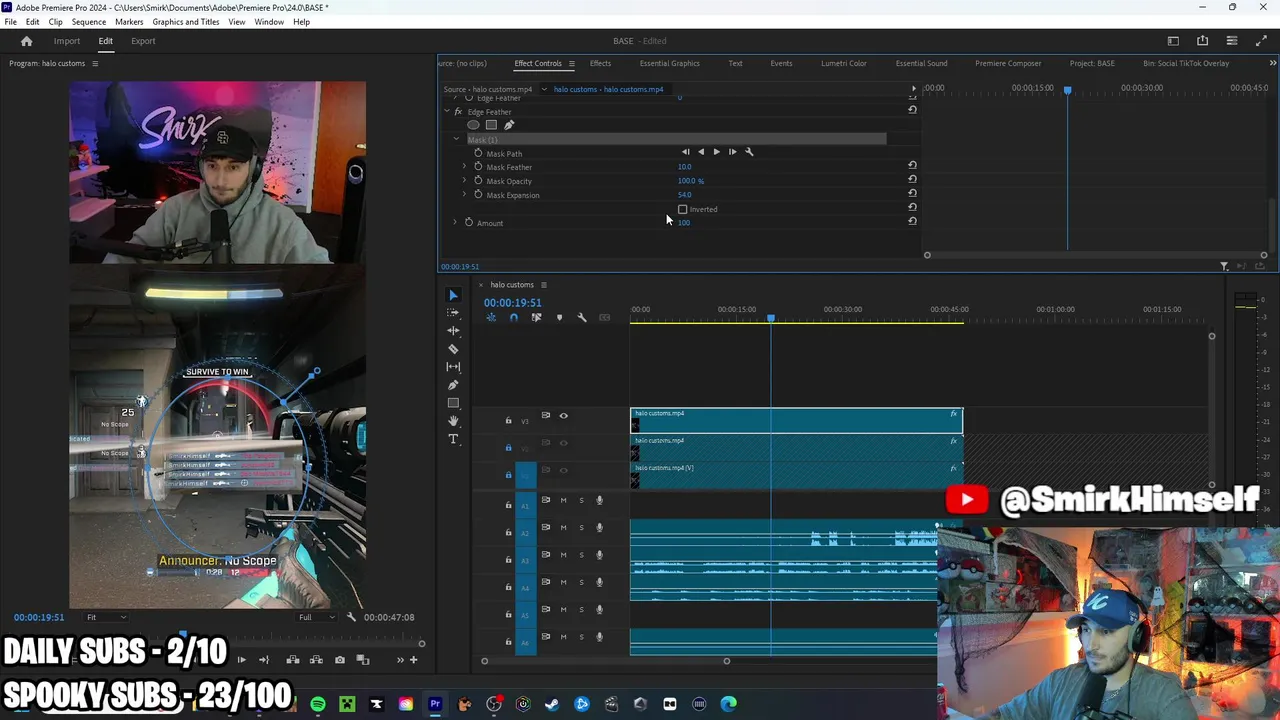Toggle the Inverted mask checkbox
The width and height of the screenshot is (1280, 720).
tap(683, 209)
